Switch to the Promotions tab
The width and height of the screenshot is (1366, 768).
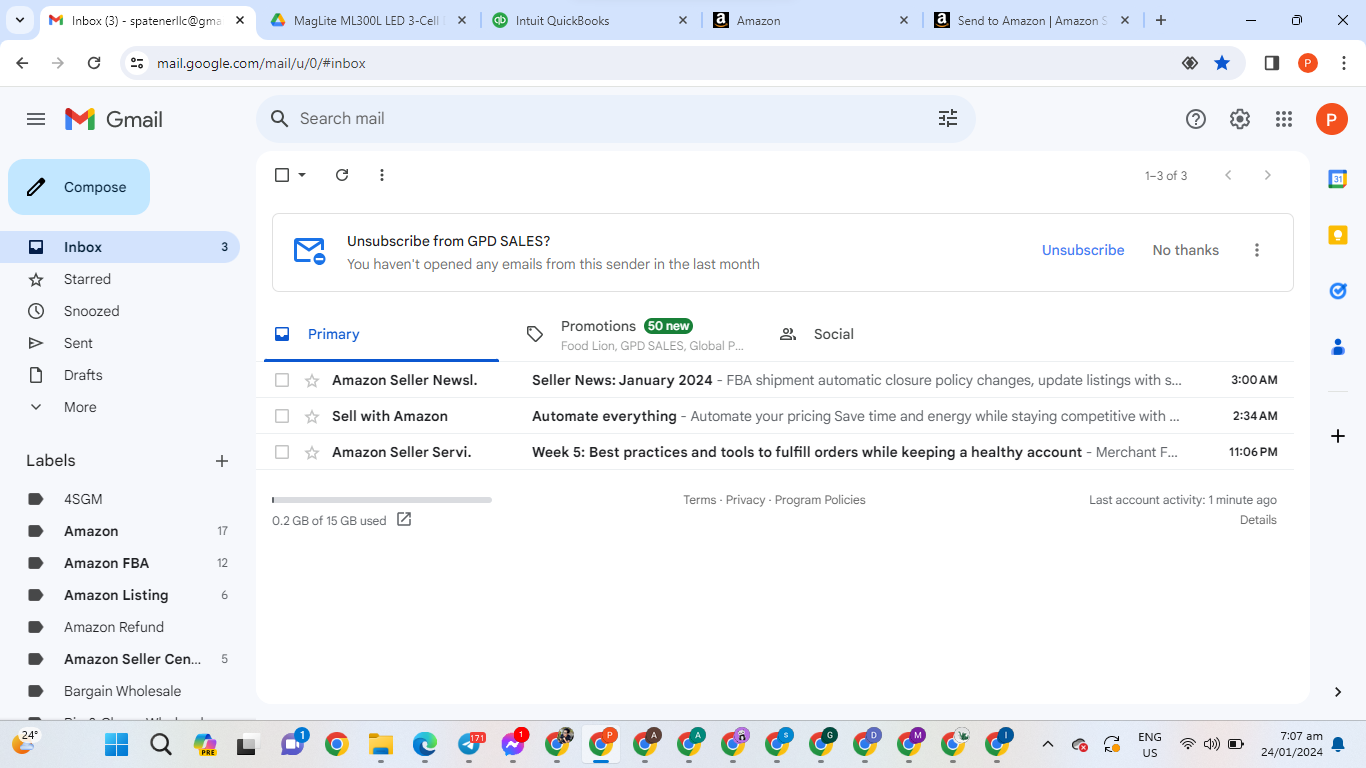click(x=637, y=335)
